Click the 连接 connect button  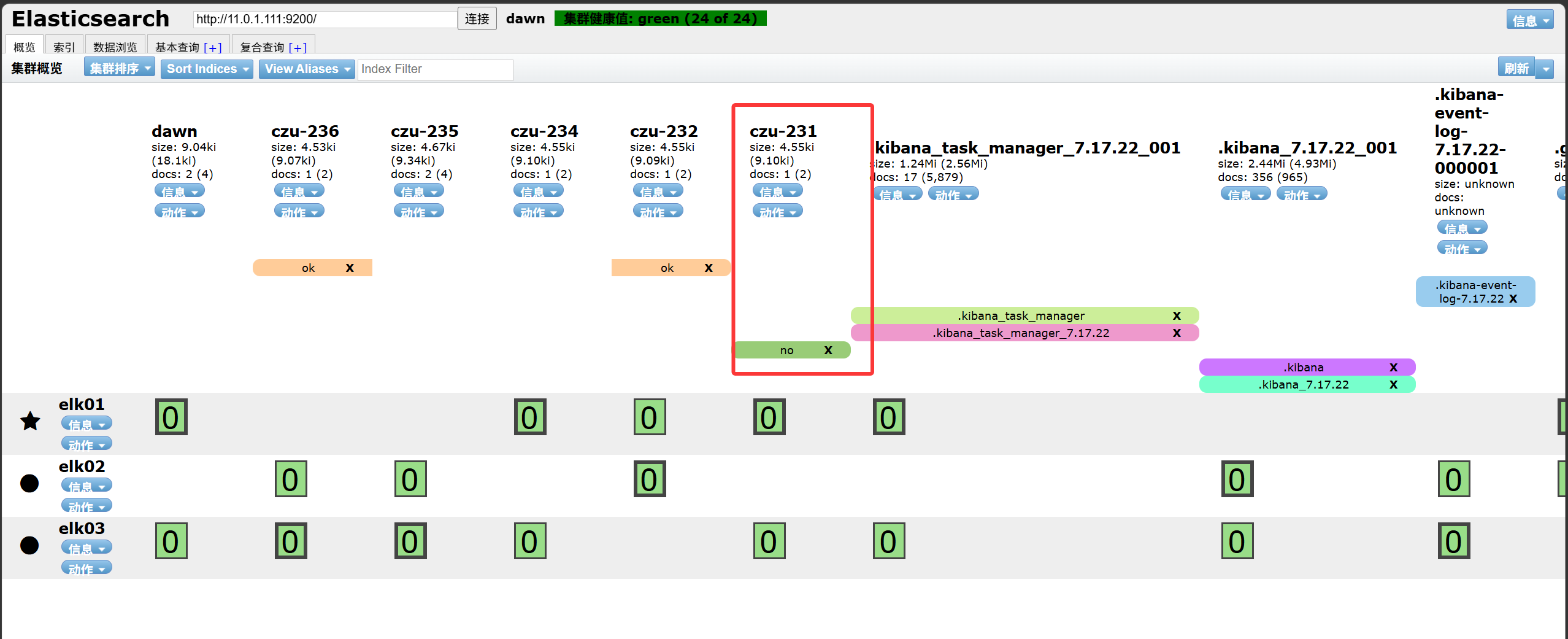pos(477,19)
